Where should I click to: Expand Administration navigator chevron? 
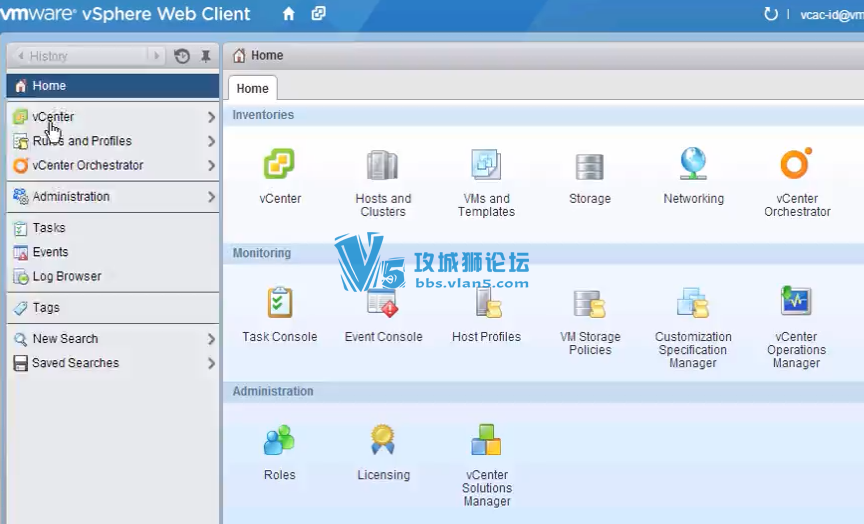pyautogui.click(x=211, y=197)
